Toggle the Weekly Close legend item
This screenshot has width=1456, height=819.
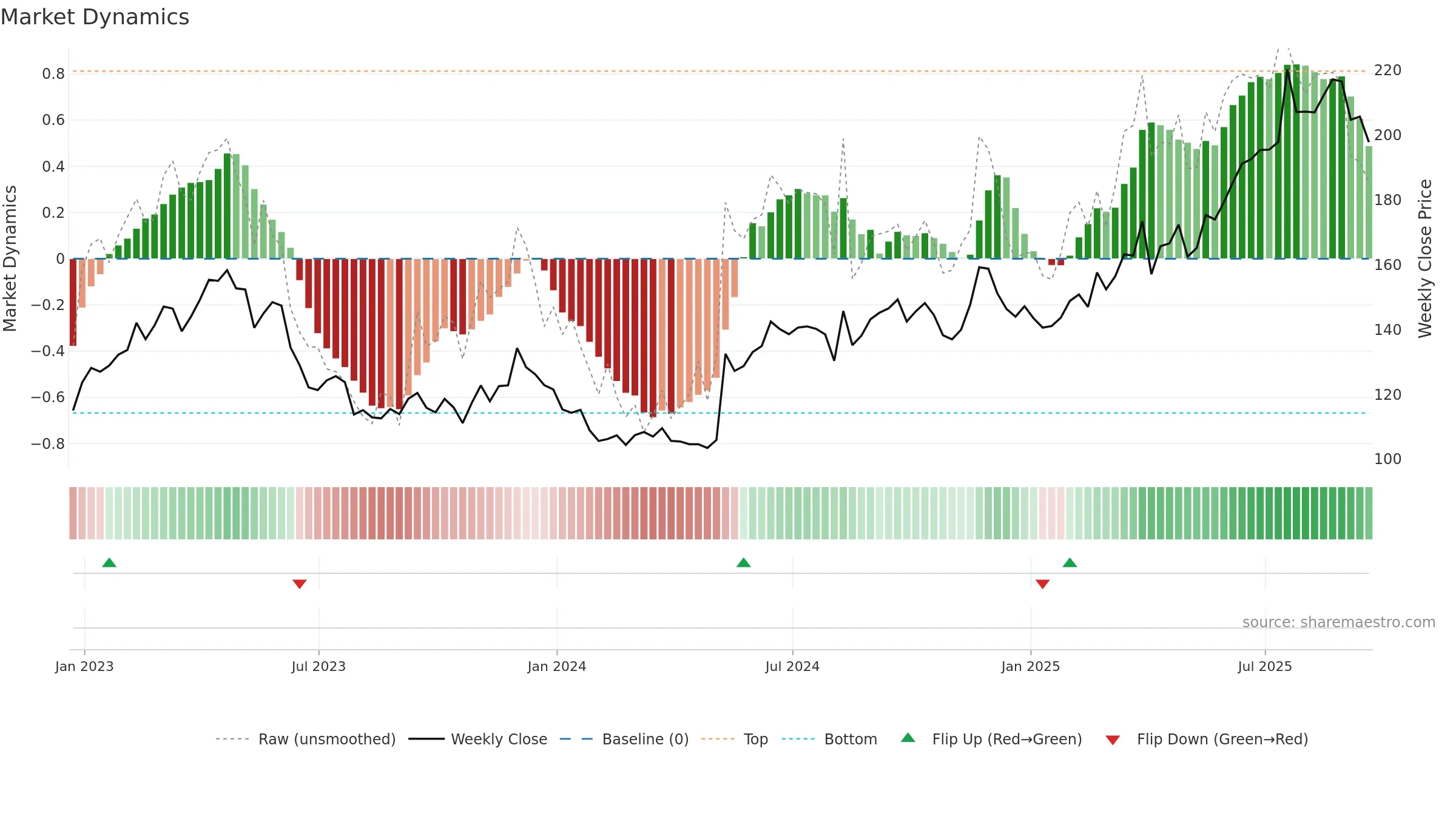(478, 739)
